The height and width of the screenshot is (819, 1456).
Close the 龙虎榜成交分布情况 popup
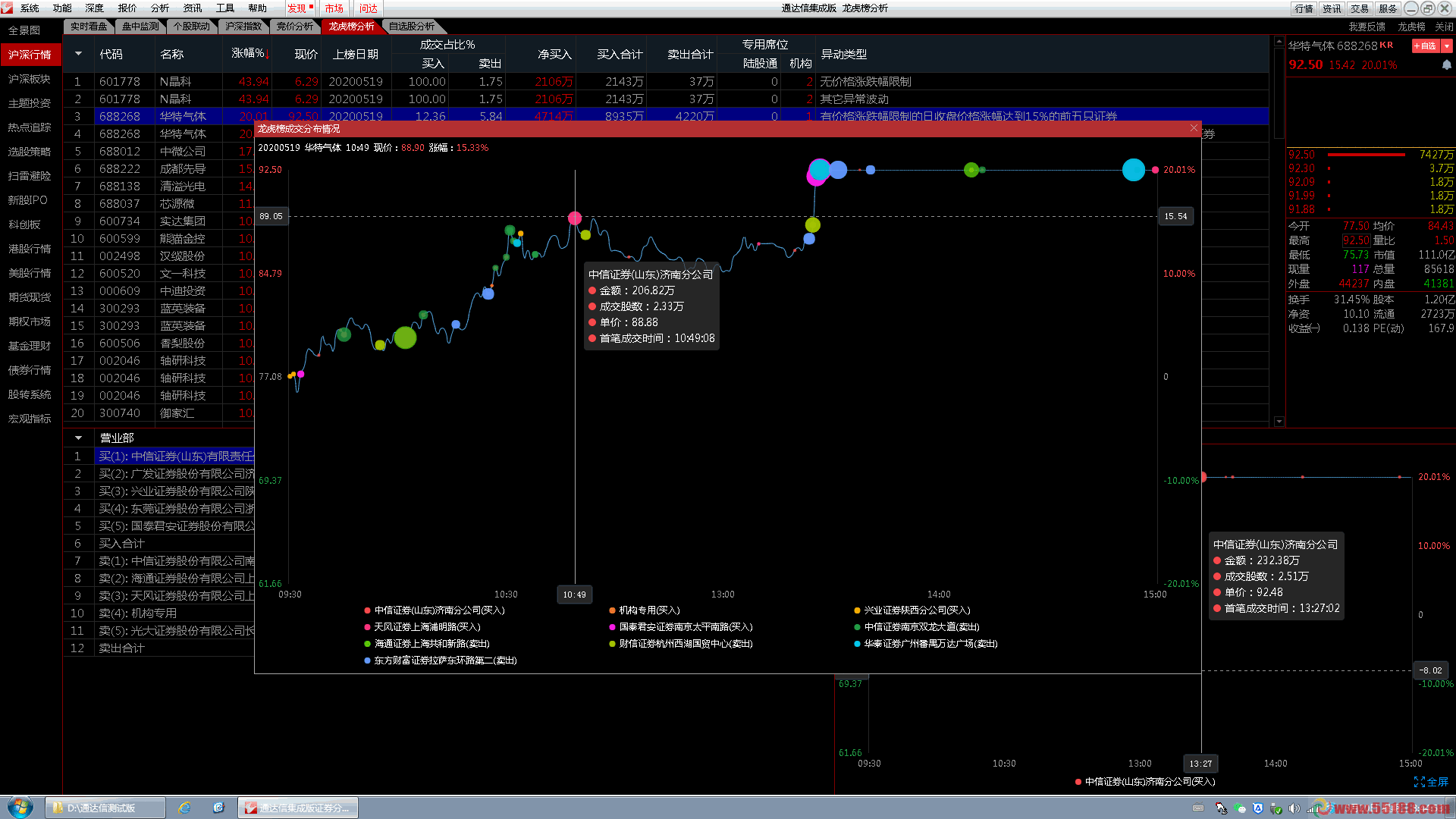tap(1194, 128)
